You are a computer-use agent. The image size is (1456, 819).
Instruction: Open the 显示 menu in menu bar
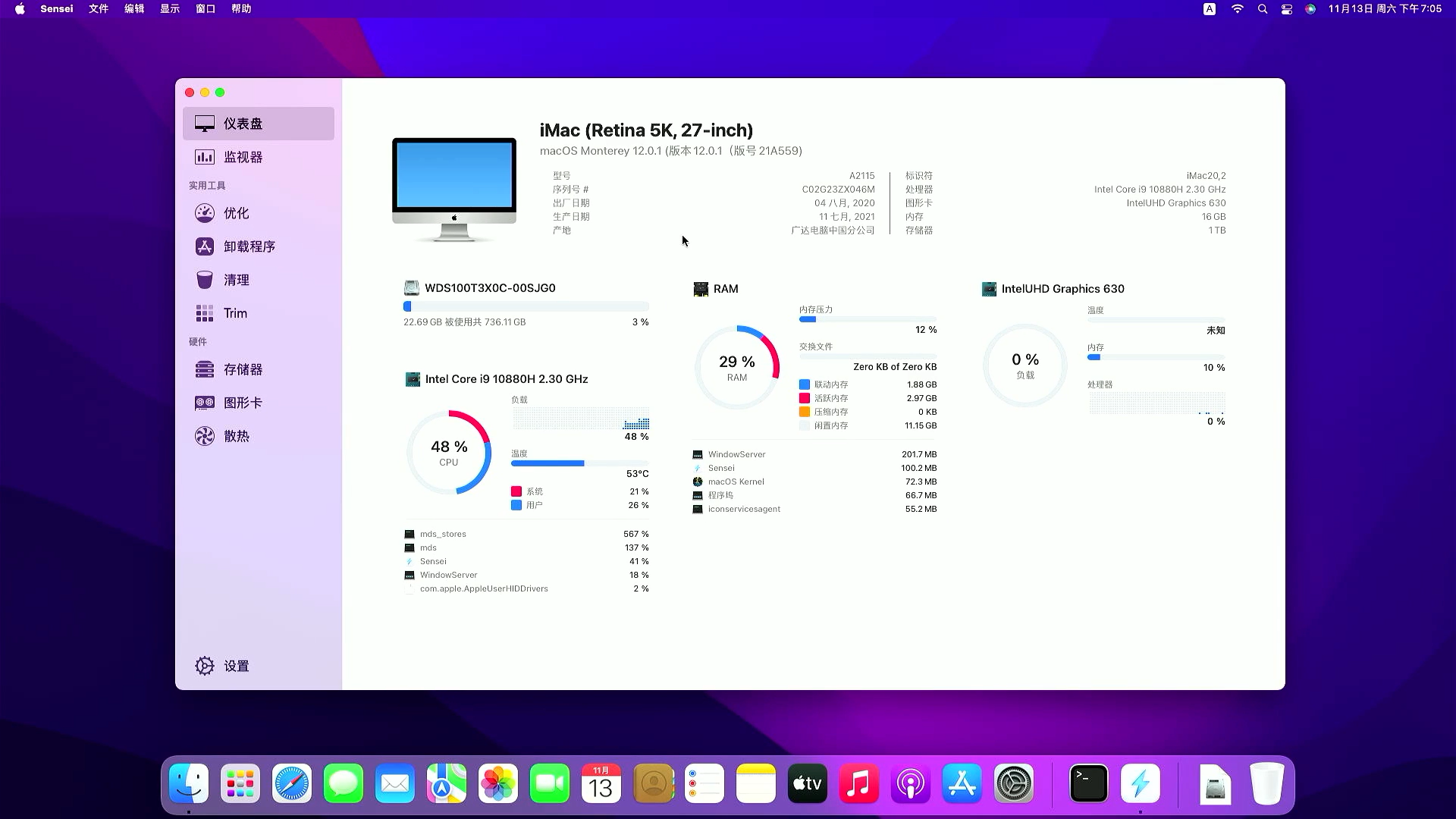170,9
